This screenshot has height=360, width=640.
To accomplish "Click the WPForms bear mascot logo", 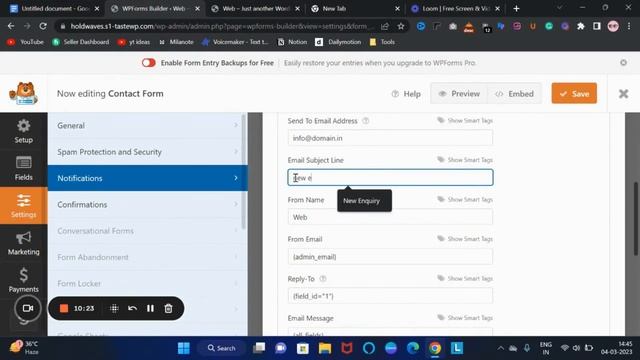I will pyautogui.click(x=24, y=93).
